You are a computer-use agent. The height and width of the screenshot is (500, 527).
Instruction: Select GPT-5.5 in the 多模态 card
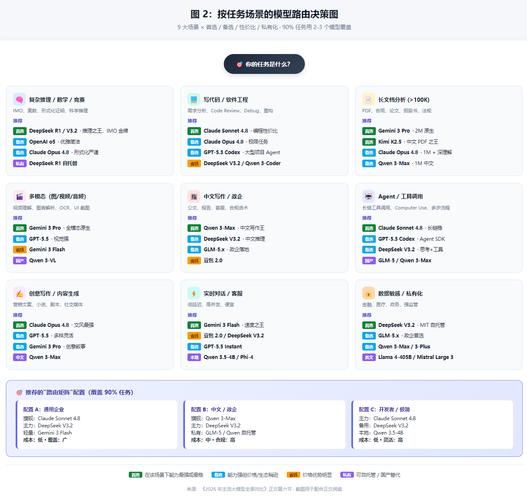point(41,239)
